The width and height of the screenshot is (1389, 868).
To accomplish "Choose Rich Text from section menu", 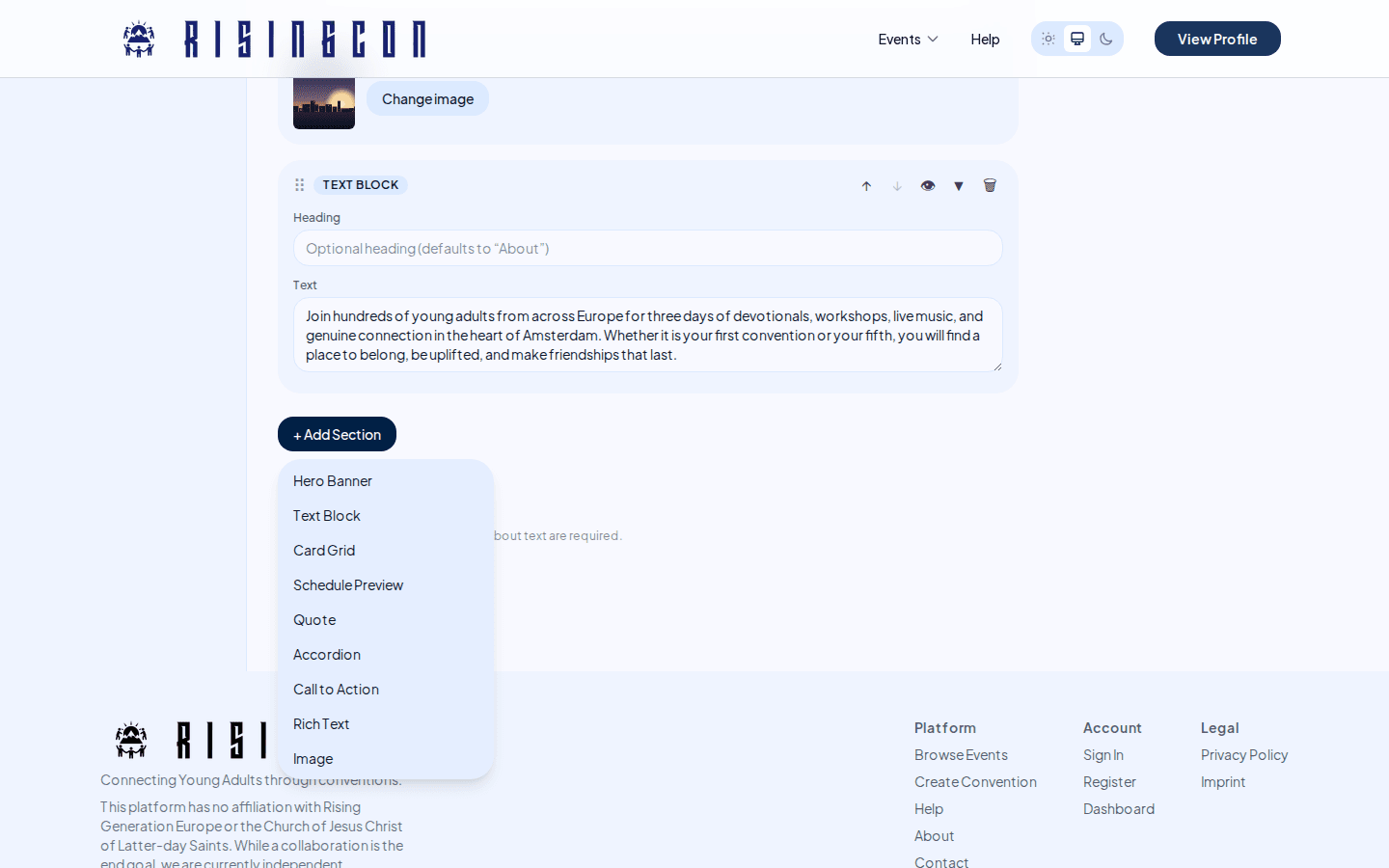I will (386, 724).
